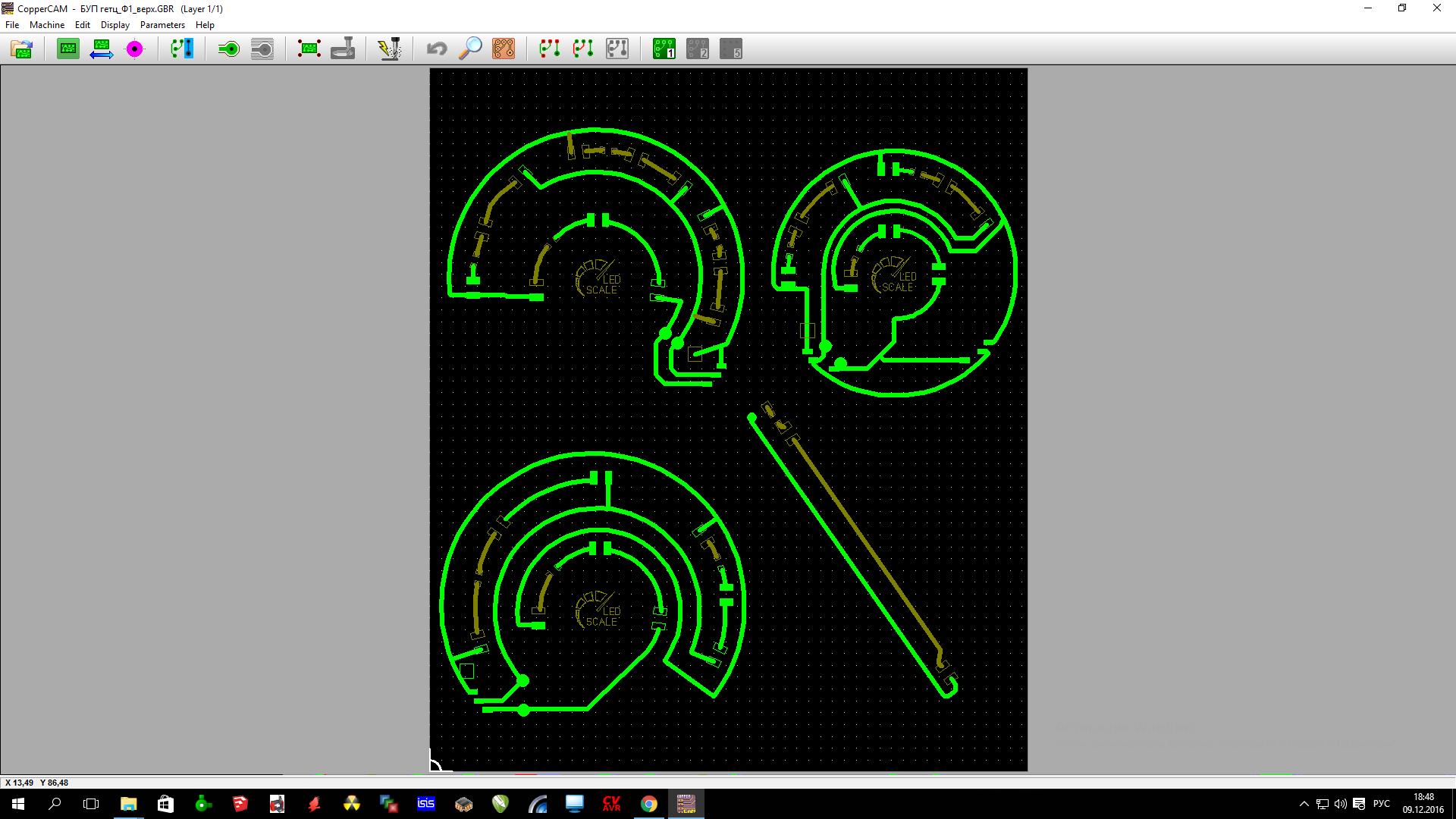Open Chrome from the taskbar
This screenshot has height=819, width=1456.
pos(648,804)
